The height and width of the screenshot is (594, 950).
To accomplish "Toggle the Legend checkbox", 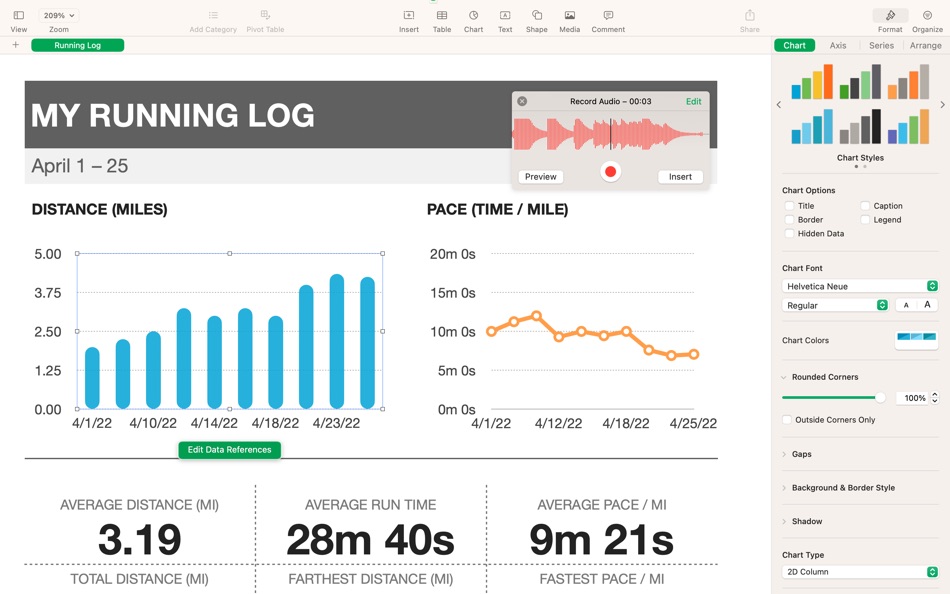I will (x=865, y=220).
